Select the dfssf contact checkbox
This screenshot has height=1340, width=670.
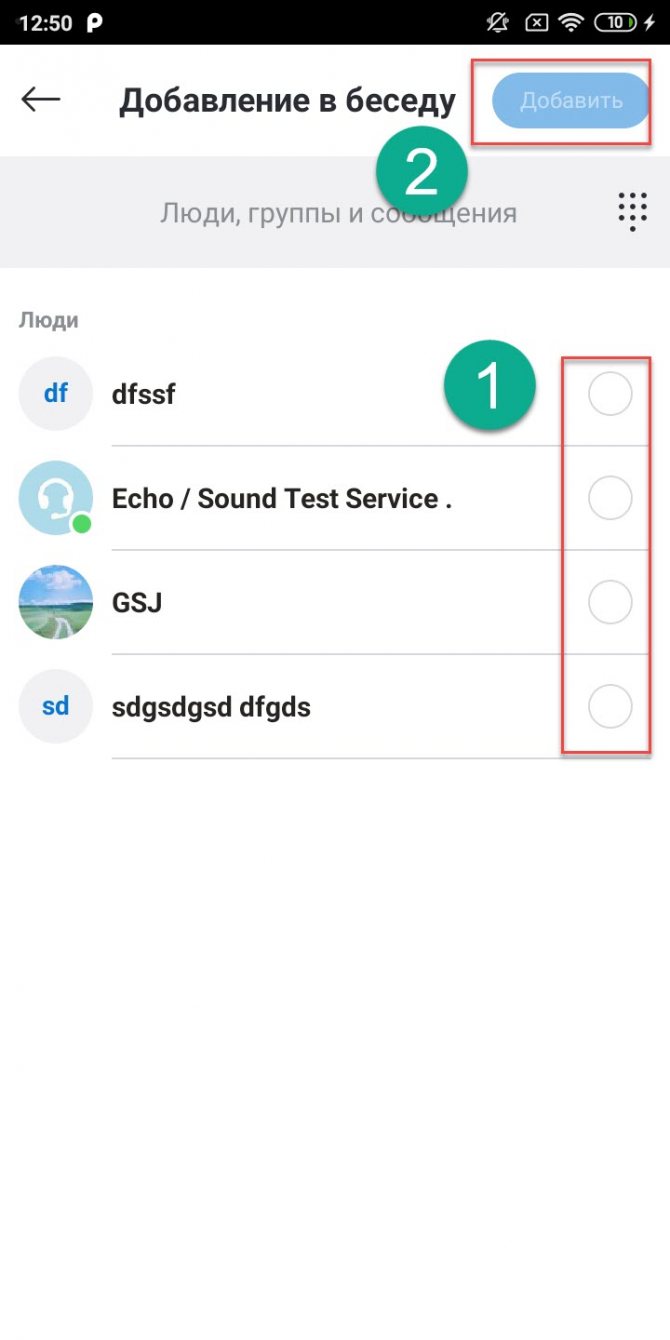pos(610,394)
